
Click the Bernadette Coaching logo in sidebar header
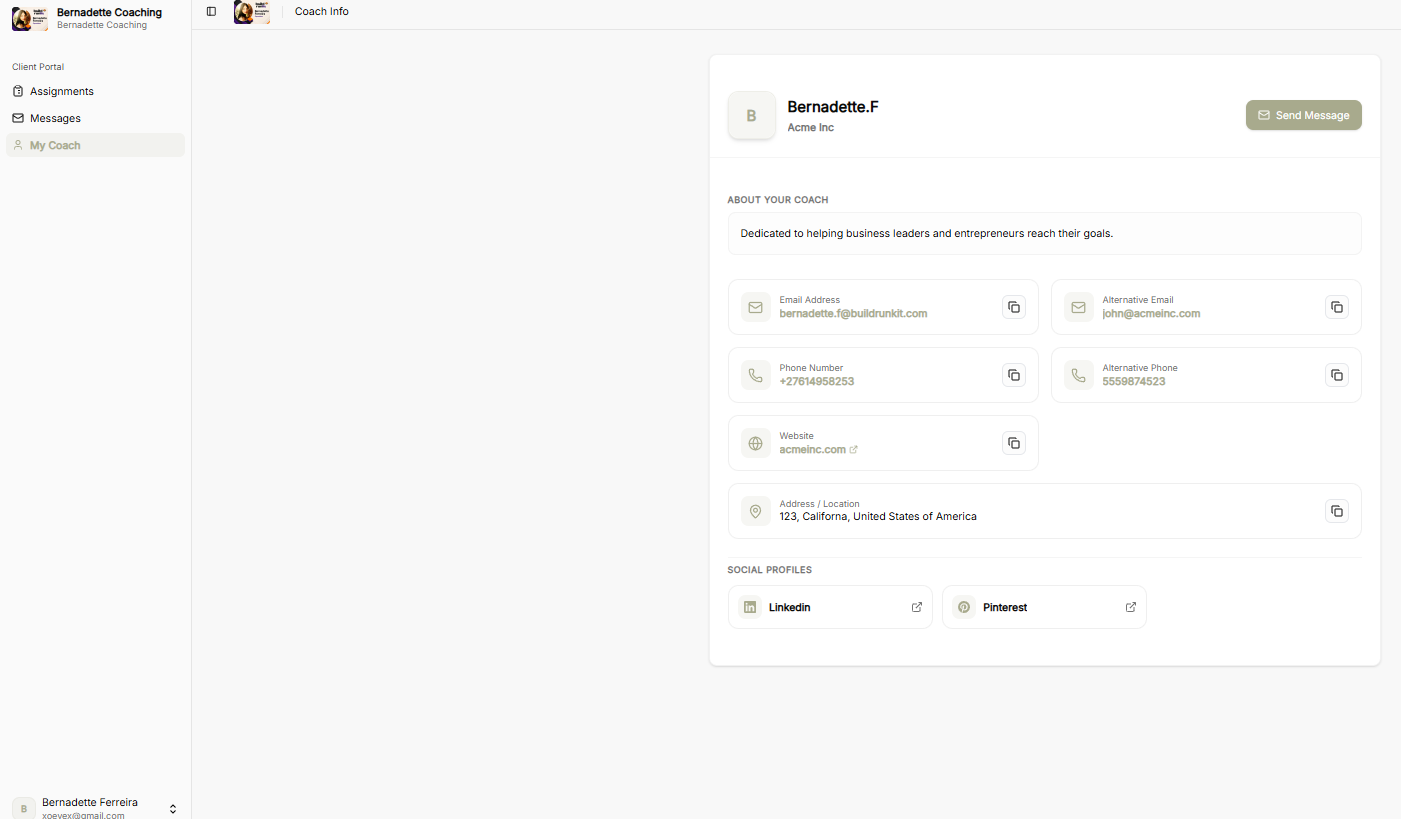point(30,18)
